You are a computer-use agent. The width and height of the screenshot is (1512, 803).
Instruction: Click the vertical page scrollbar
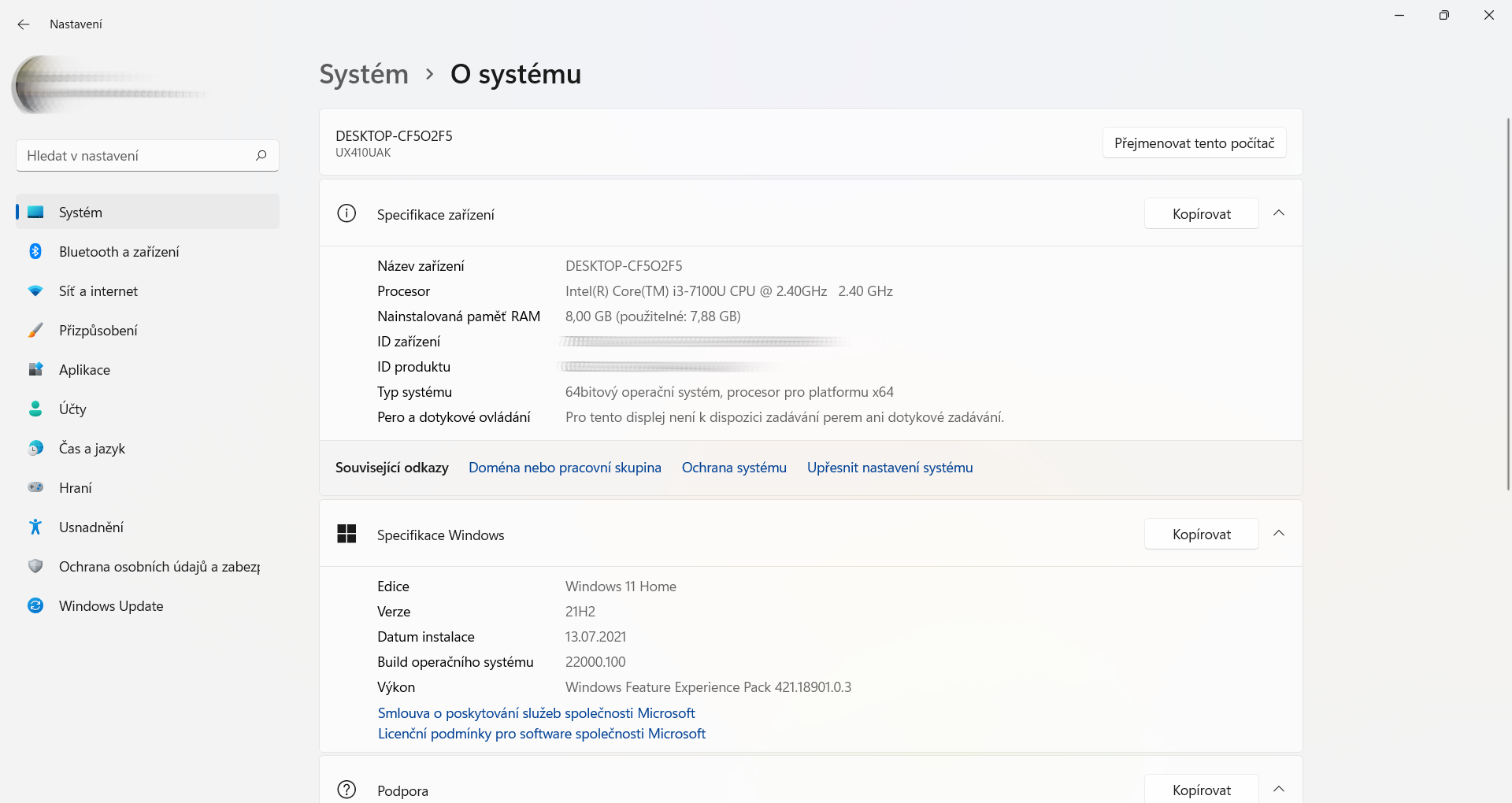click(1508, 303)
